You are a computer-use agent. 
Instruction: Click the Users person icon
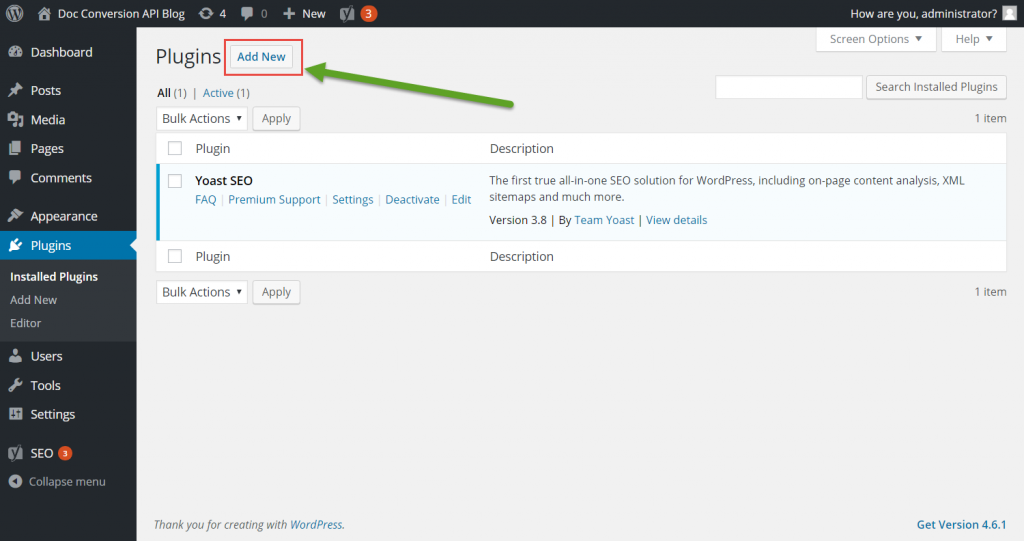click(x=16, y=356)
